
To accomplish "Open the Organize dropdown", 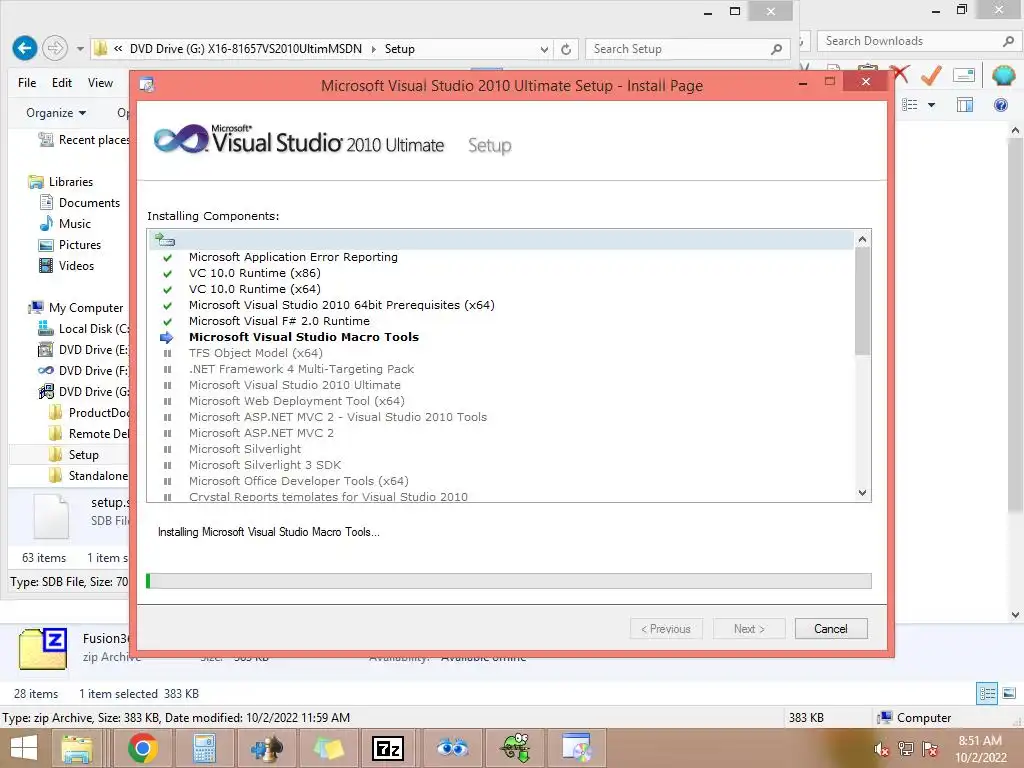I will [56, 113].
